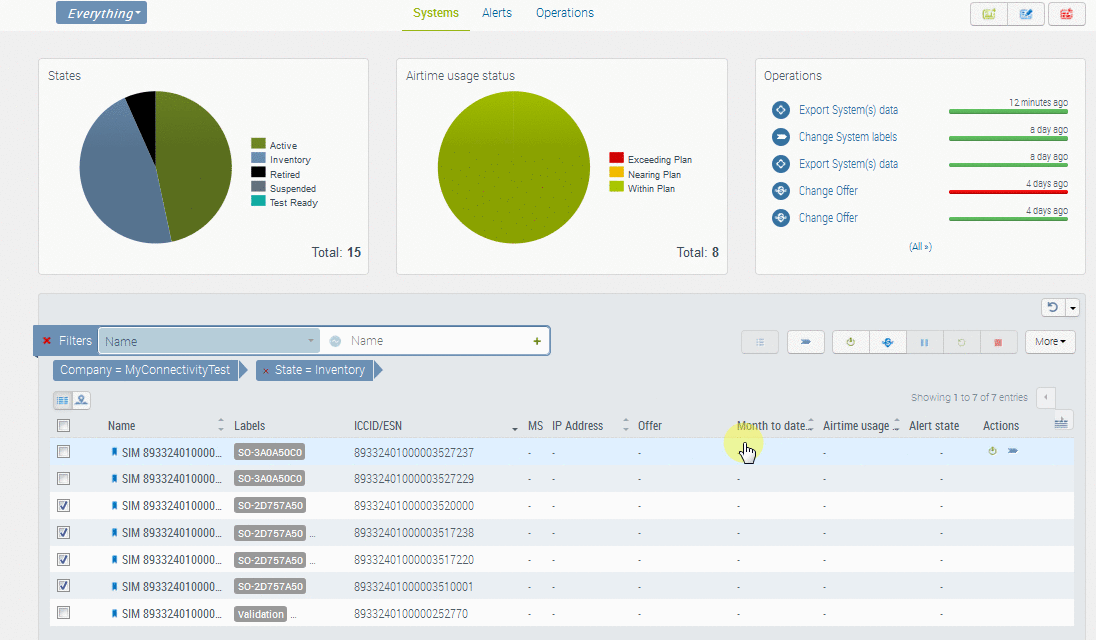
Task: Click the (All ») operations link
Action: (x=920, y=246)
